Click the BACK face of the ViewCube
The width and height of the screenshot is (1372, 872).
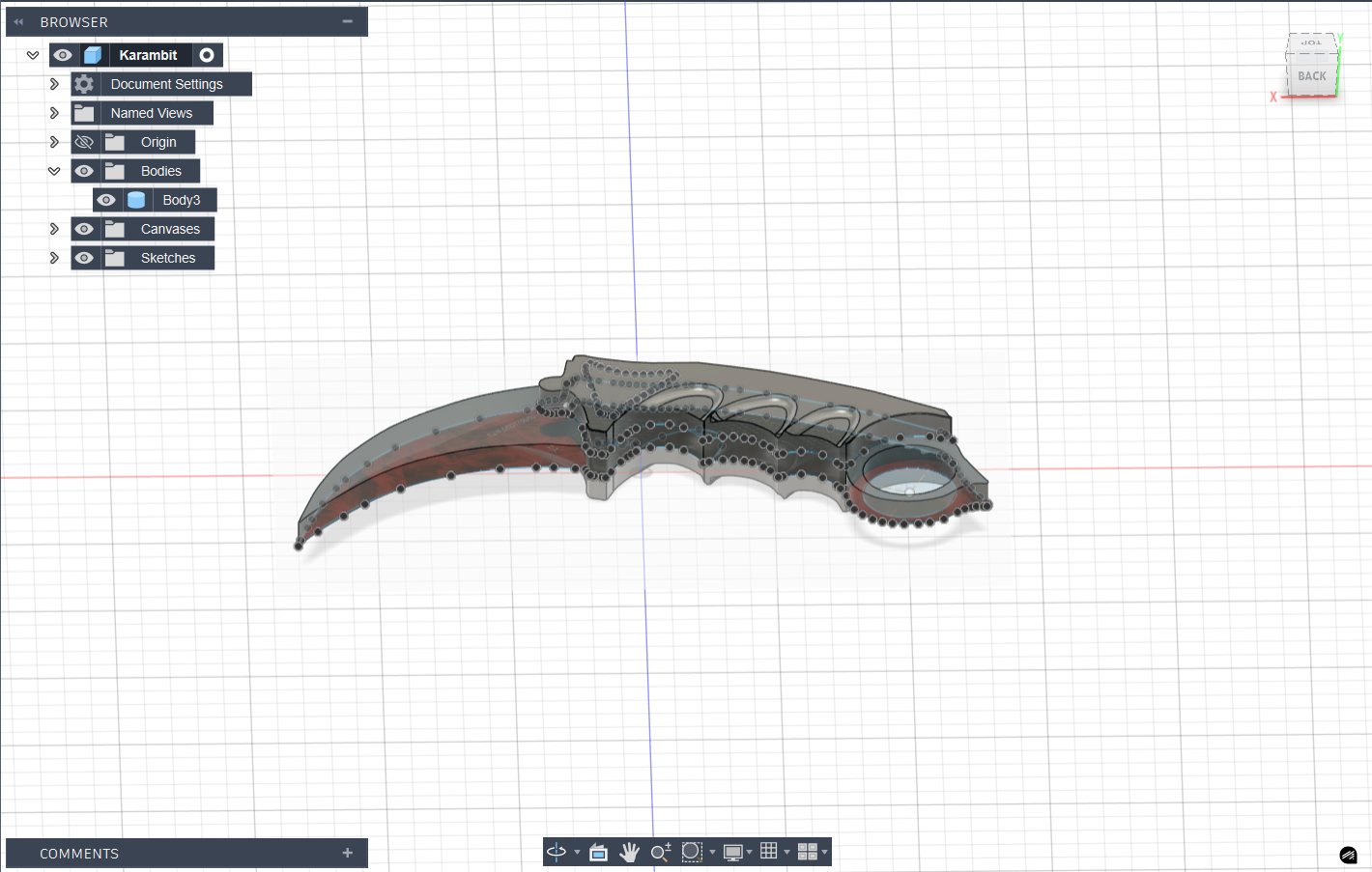click(1311, 75)
